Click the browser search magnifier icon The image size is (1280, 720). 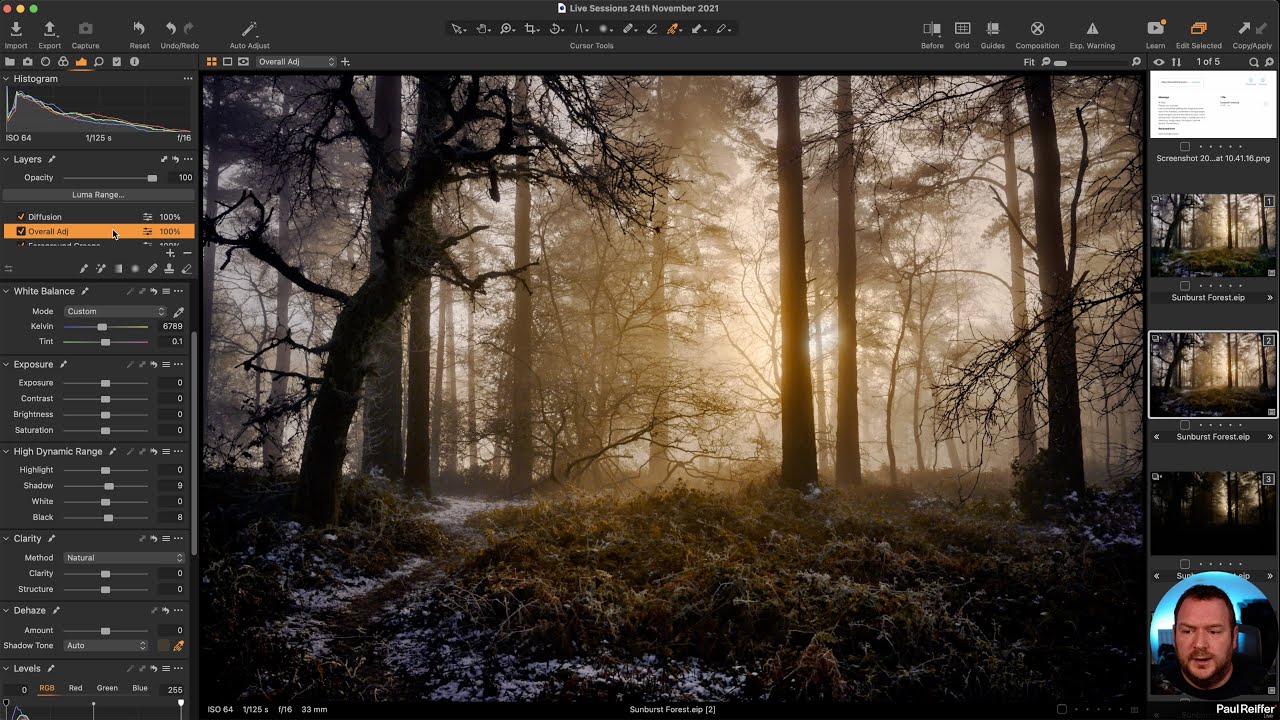(x=1254, y=62)
